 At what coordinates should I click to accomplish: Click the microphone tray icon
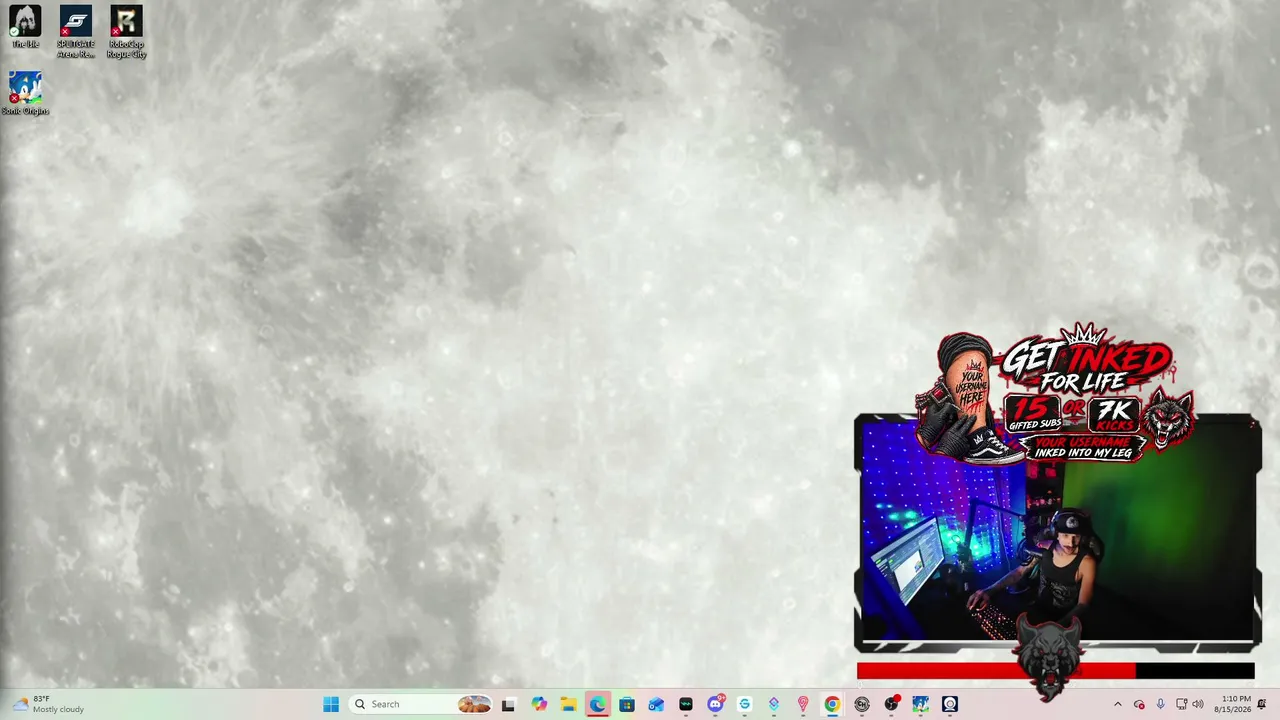[1160, 704]
